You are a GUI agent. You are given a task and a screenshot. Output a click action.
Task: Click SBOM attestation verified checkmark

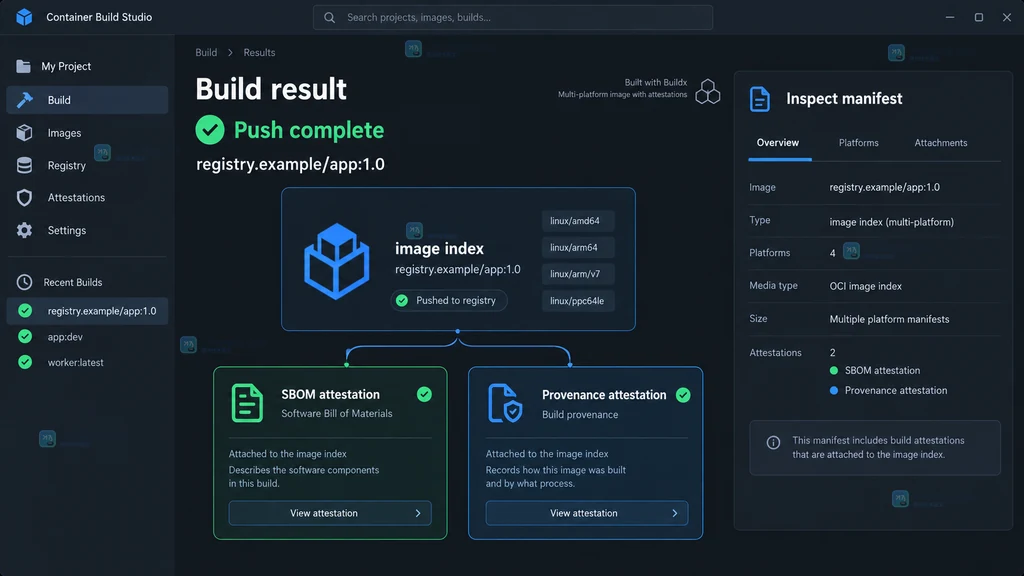424,394
